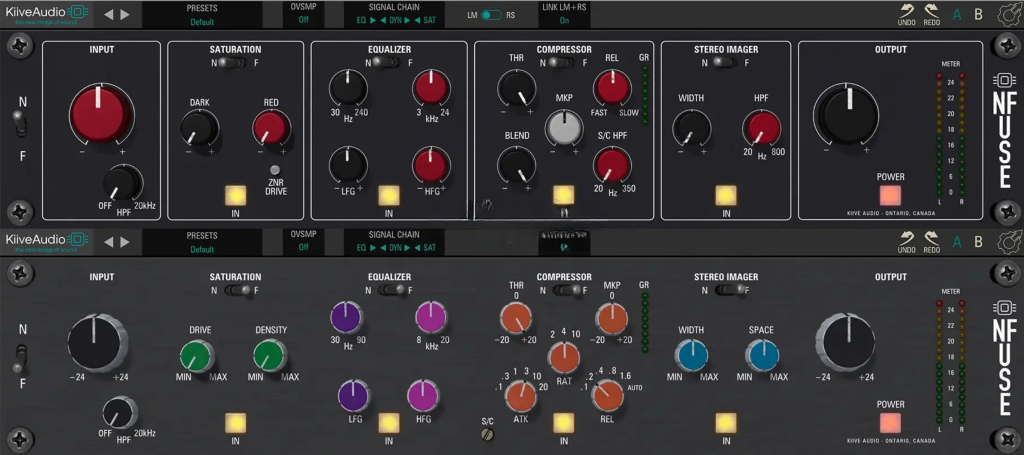This screenshot has height=455, width=1024.
Task: Toggle the Saturation IN button under ZNR DRIVE
Action: point(235,196)
